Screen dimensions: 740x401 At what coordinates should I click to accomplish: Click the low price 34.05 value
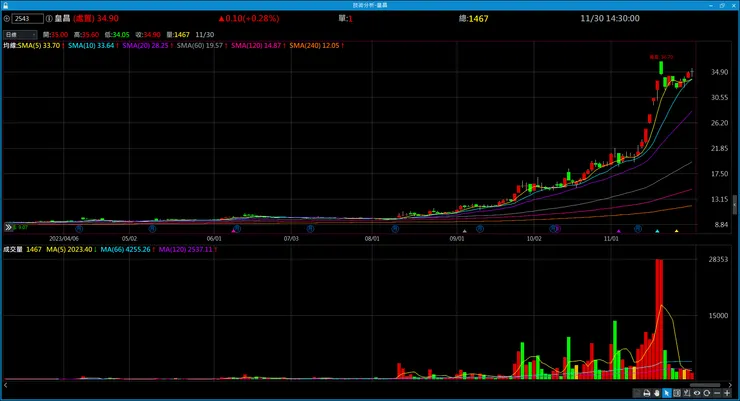point(121,35)
